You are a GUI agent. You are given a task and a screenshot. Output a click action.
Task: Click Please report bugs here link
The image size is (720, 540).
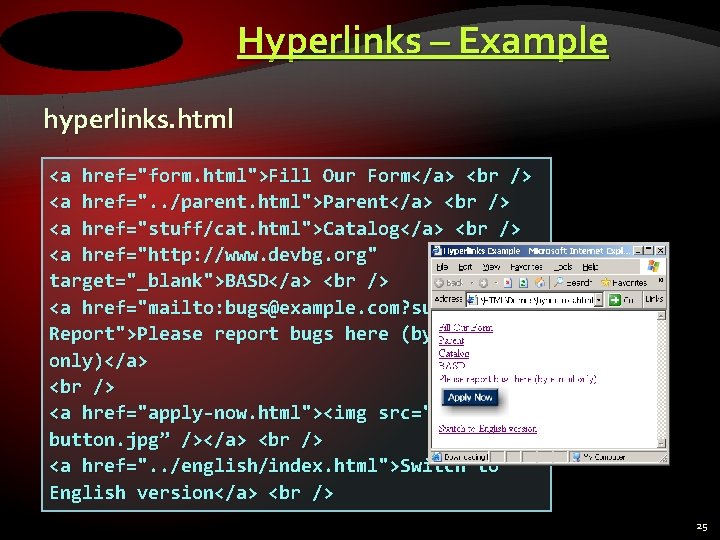point(518,379)
